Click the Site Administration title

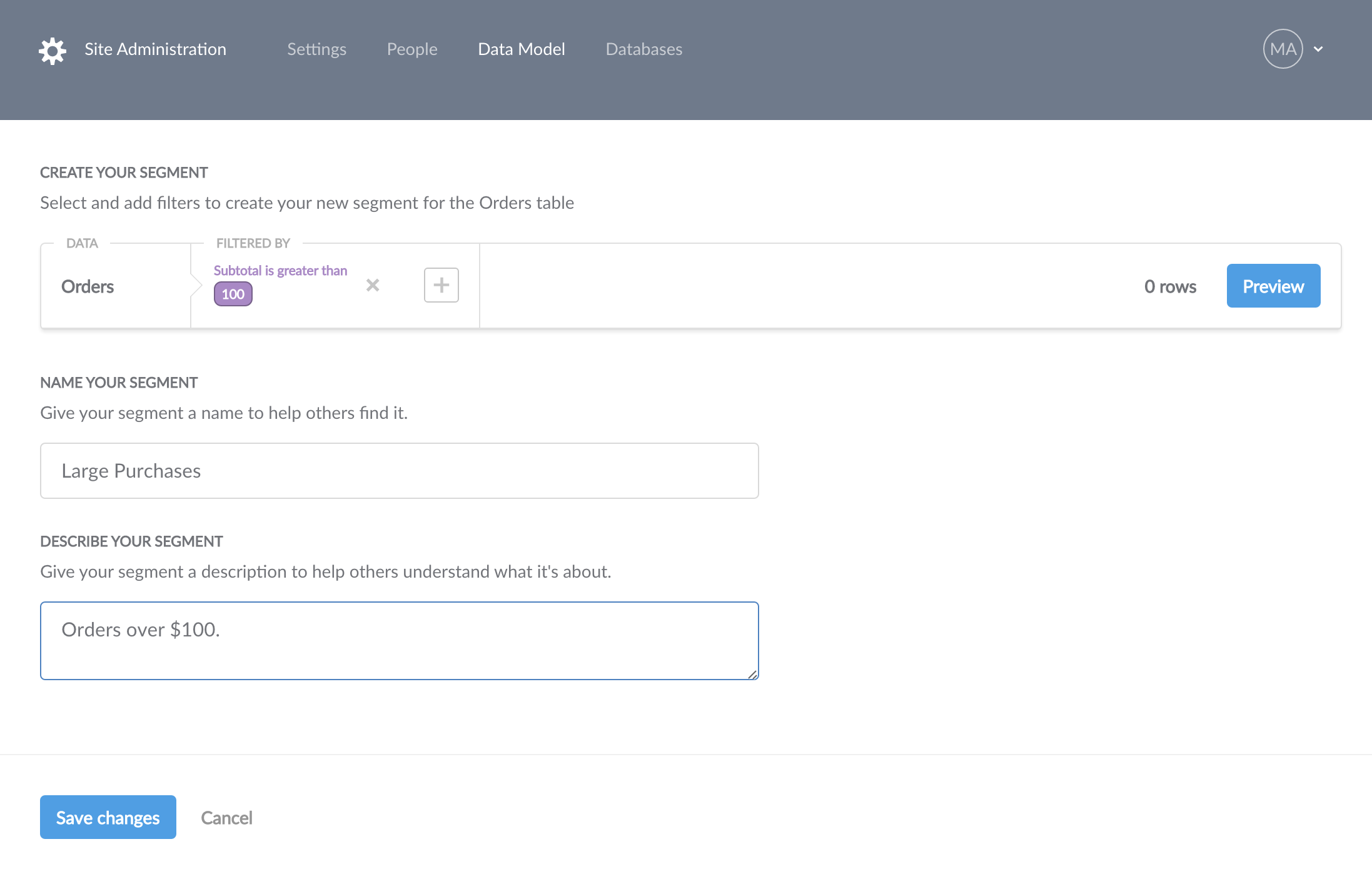[156, 49]
